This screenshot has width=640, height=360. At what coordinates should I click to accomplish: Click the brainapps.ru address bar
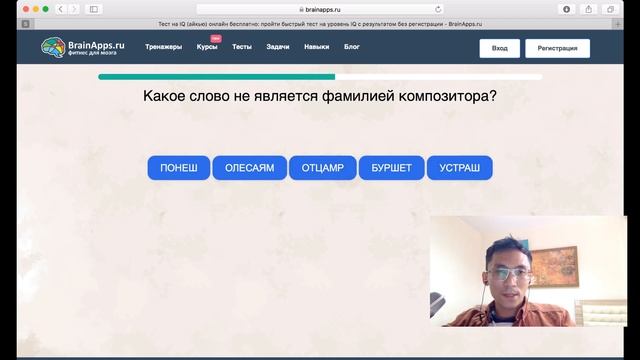click(320, 9)
